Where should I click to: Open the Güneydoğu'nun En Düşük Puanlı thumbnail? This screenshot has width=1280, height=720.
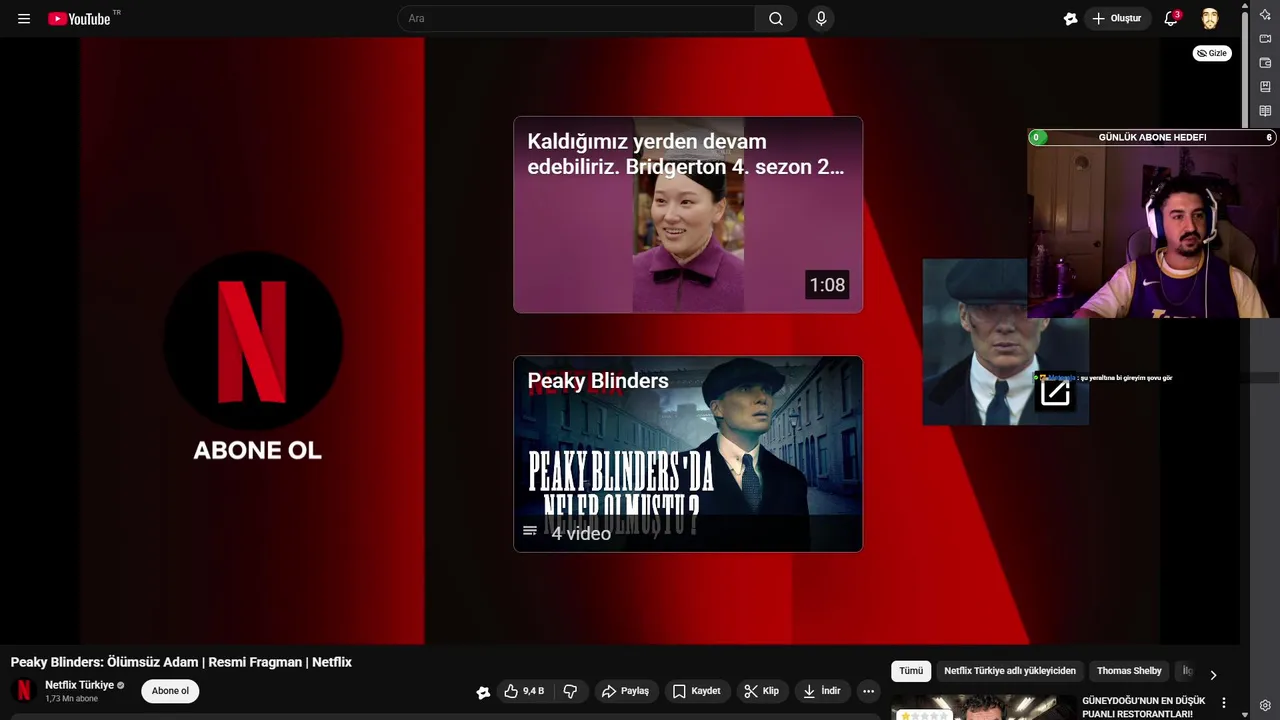[x=984, y=707]
